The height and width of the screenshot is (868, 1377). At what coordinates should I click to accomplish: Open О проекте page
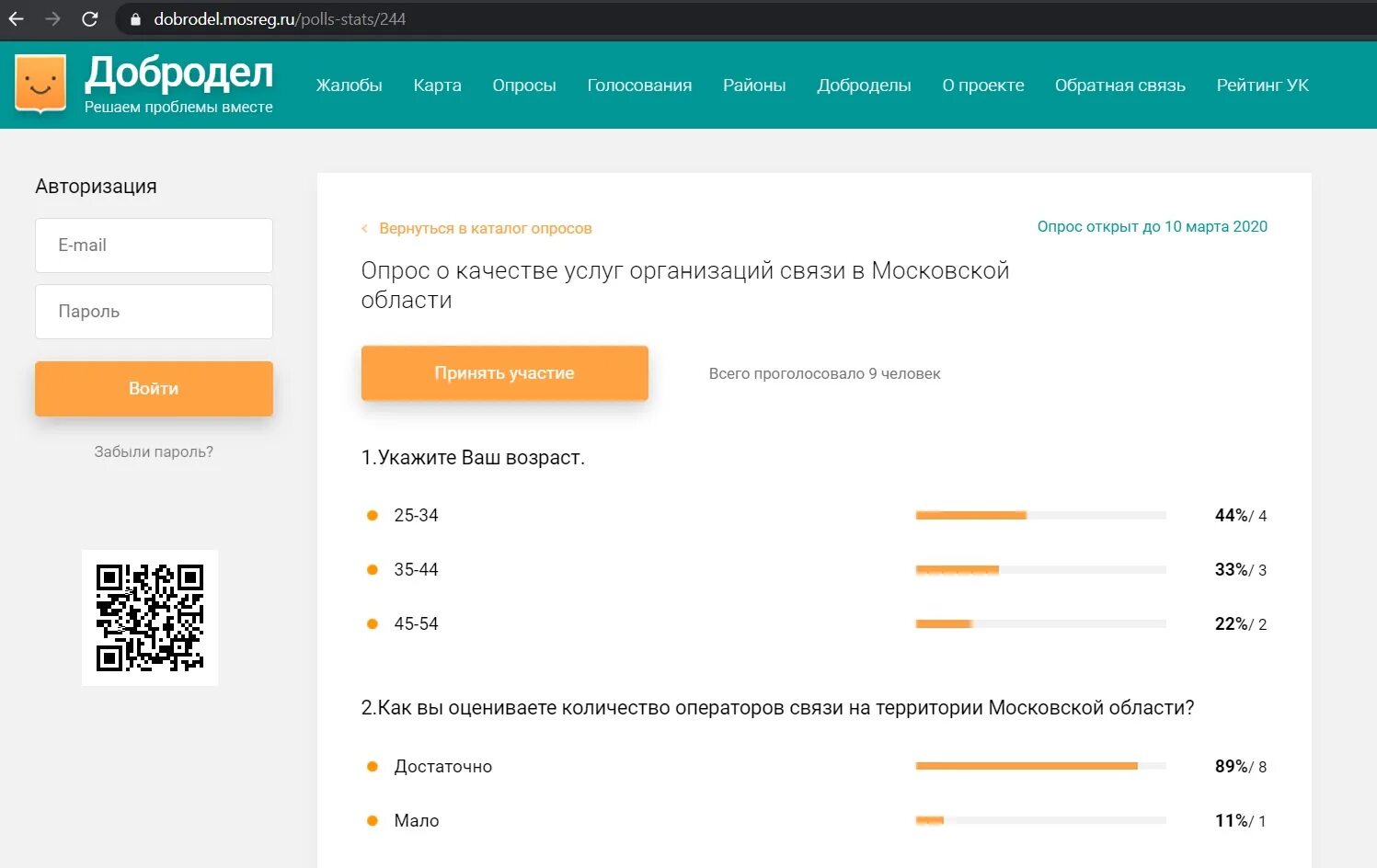(x=983, y=86)
